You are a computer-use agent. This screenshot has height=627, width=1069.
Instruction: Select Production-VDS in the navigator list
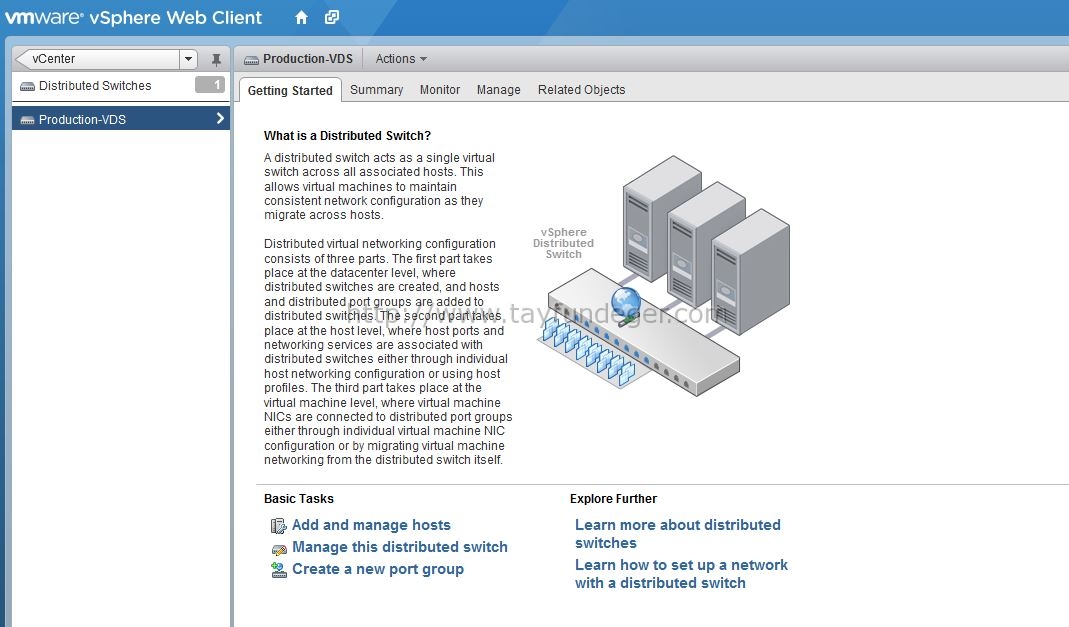(x=121, y=119)
